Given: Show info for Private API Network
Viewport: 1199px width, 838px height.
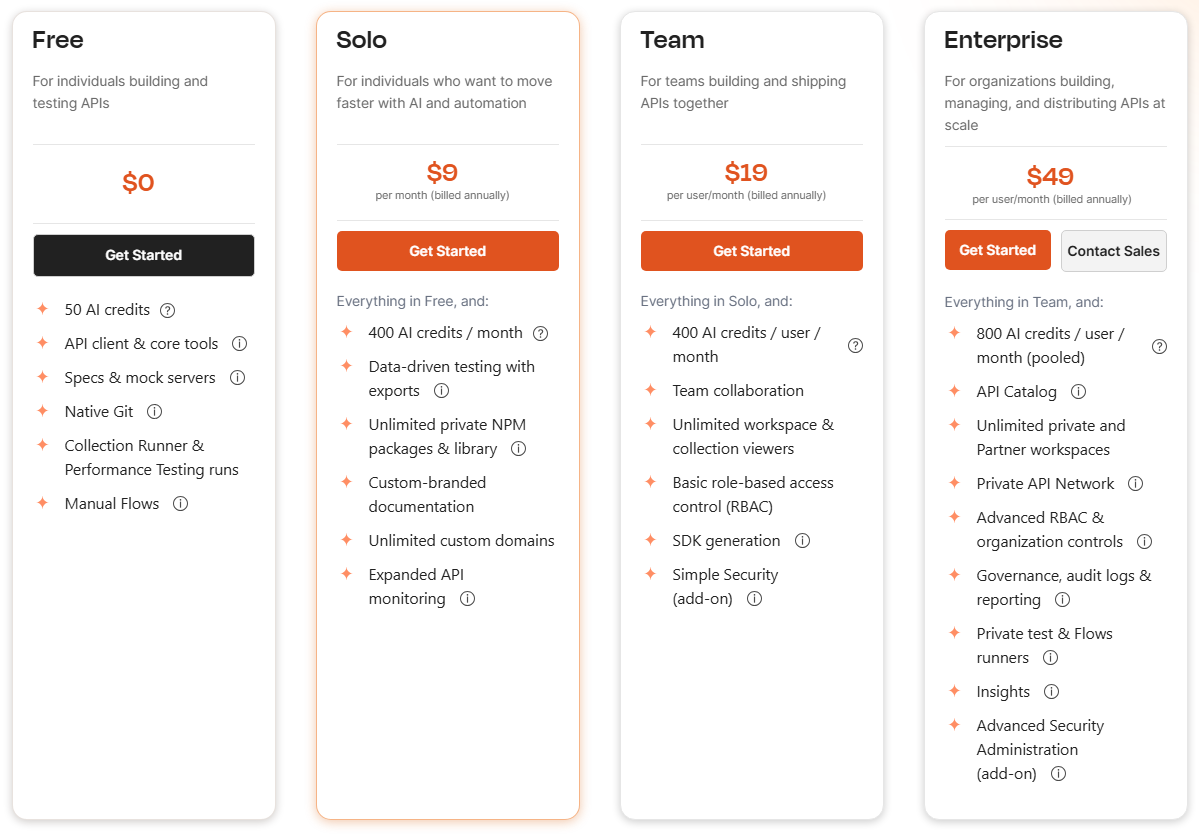Looking at the screenshot, I should pos(1136,484).
